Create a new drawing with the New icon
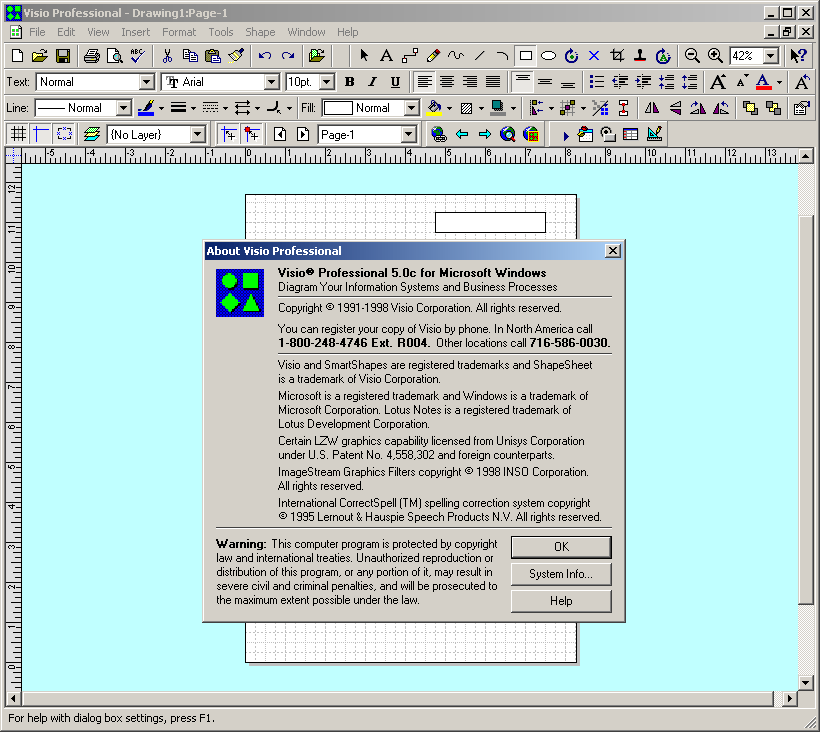This screenshot has height=732, width=820. [17, 56]
